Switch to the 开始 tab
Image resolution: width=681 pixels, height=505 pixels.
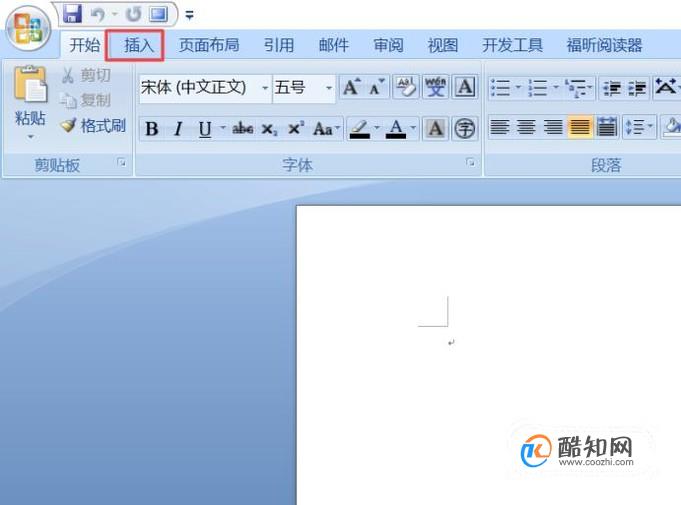[x=84, y=45]
